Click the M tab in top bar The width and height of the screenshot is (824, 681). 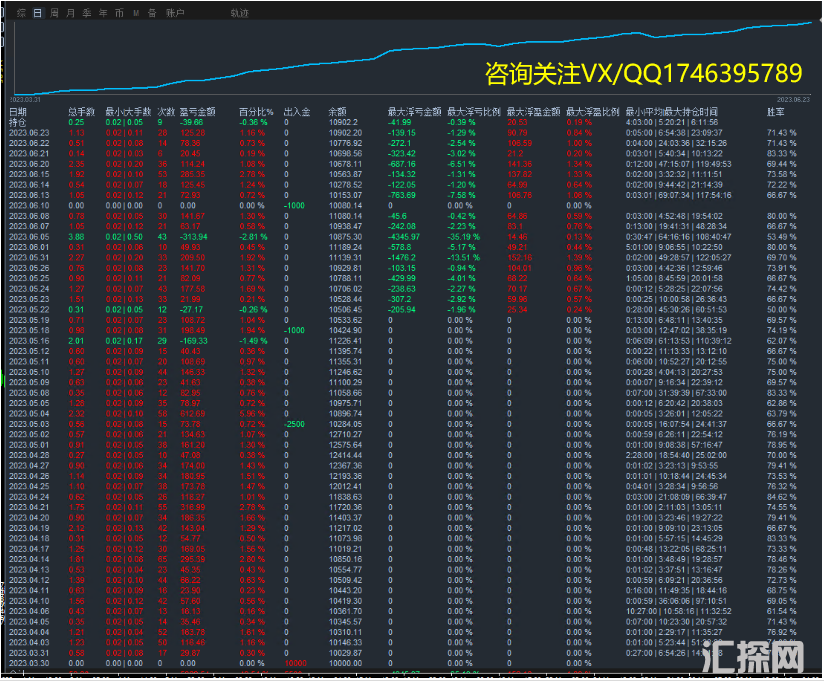[136, 13]
